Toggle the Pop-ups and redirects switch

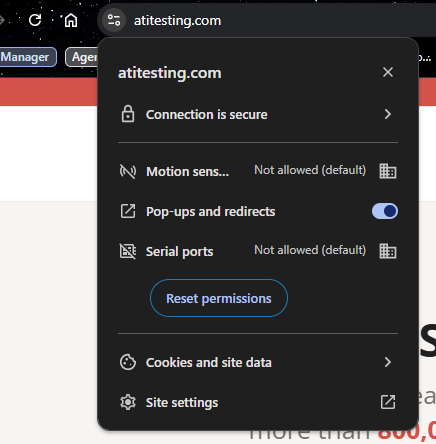(385, 211)
